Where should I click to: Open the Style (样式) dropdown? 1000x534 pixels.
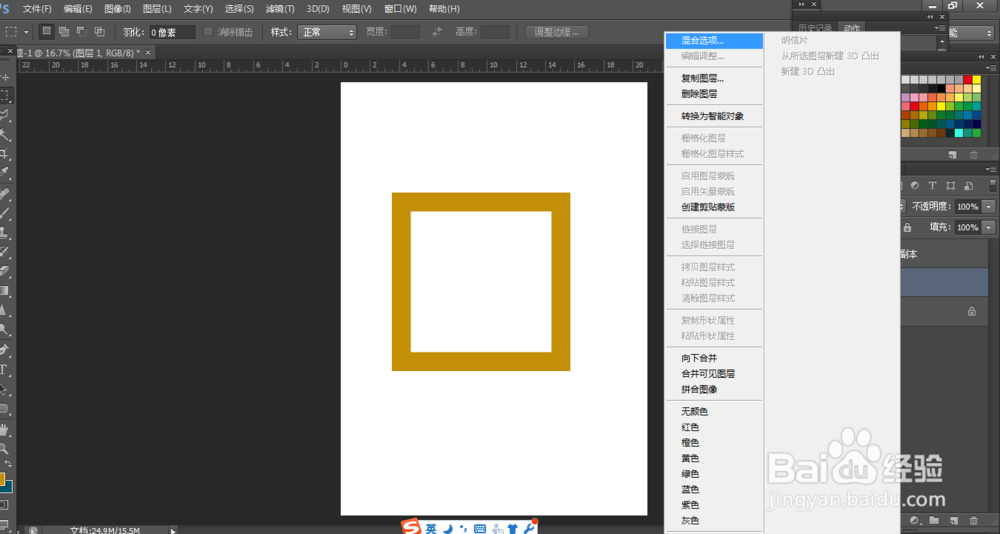[x=327, y=32]
